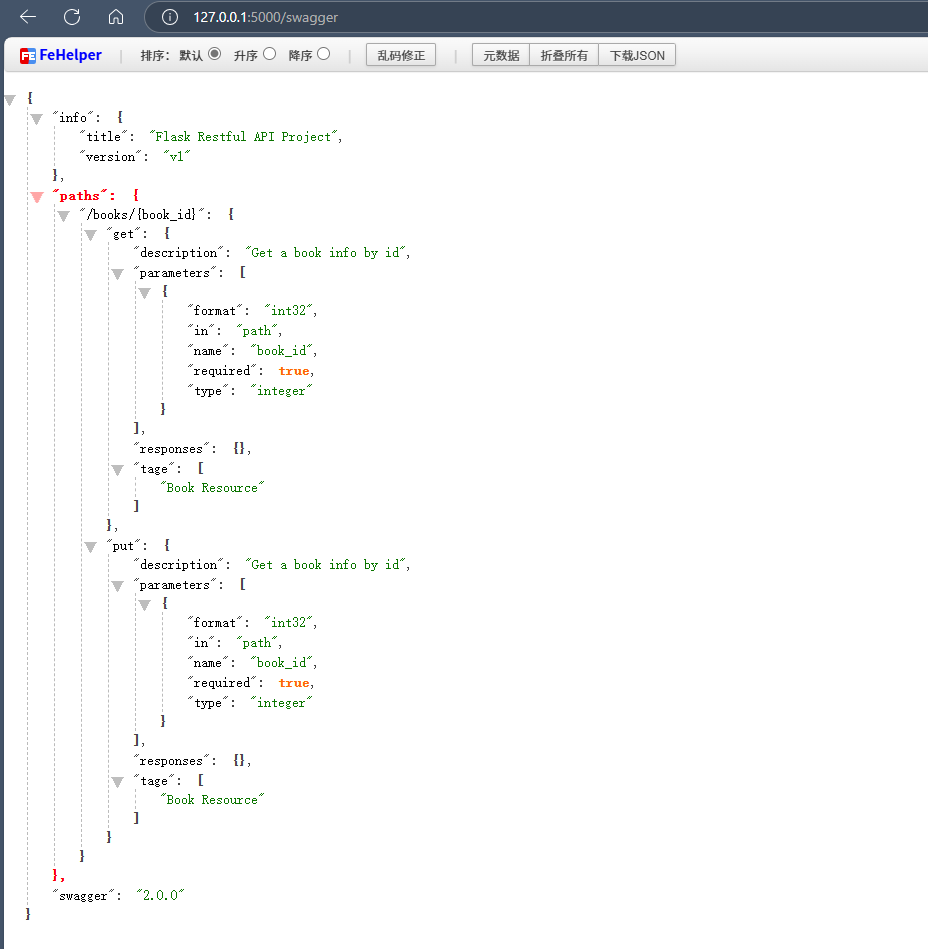The height and width of the screenshot is (949, 928).
Task: Click the "v1" version value
Action: [177, 157]
